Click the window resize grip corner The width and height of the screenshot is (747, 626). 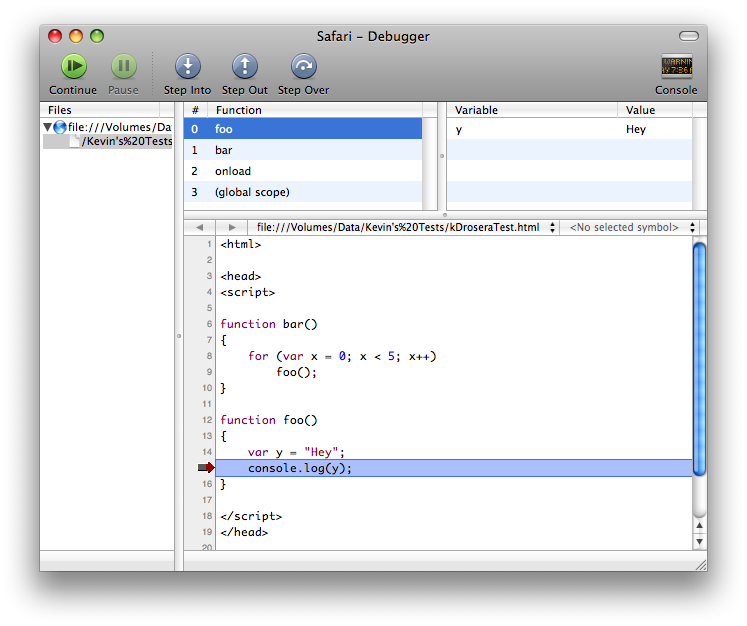click(x=701, y=565)
